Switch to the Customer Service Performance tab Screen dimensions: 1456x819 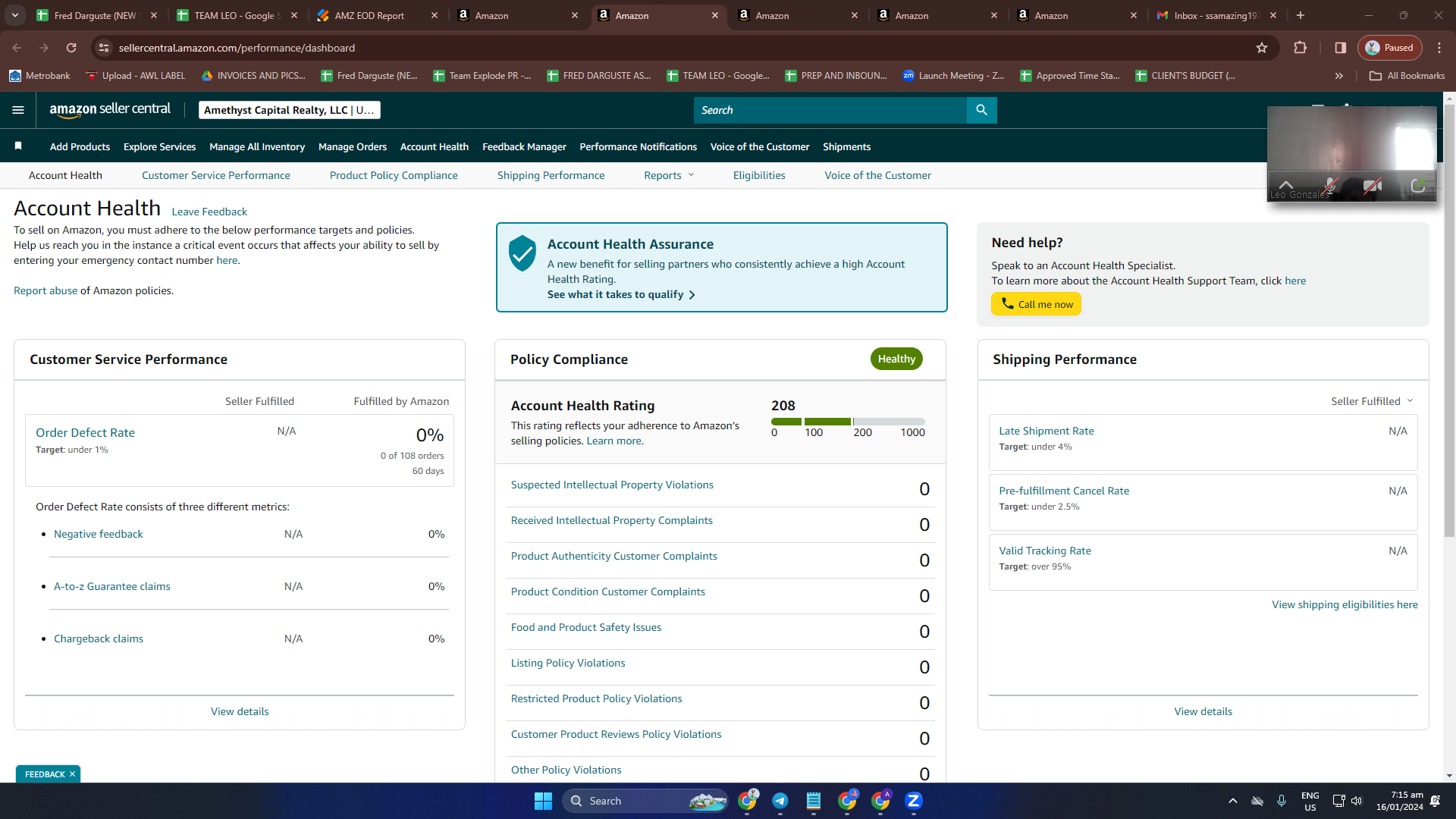pyautogui.click(x=216, y=175)
